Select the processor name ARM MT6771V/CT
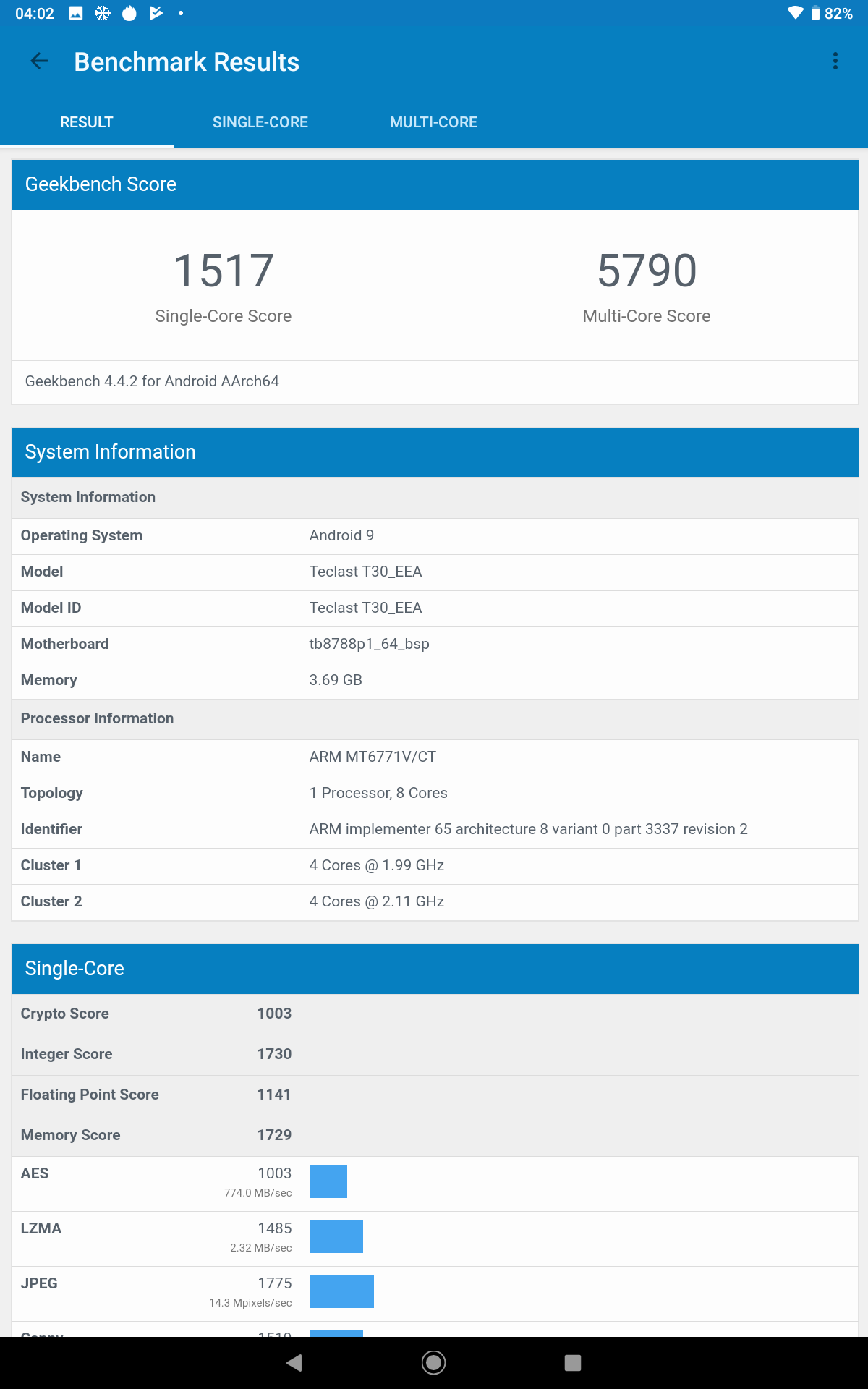This screenshot has width=868, height=1389. click(373, 757)
